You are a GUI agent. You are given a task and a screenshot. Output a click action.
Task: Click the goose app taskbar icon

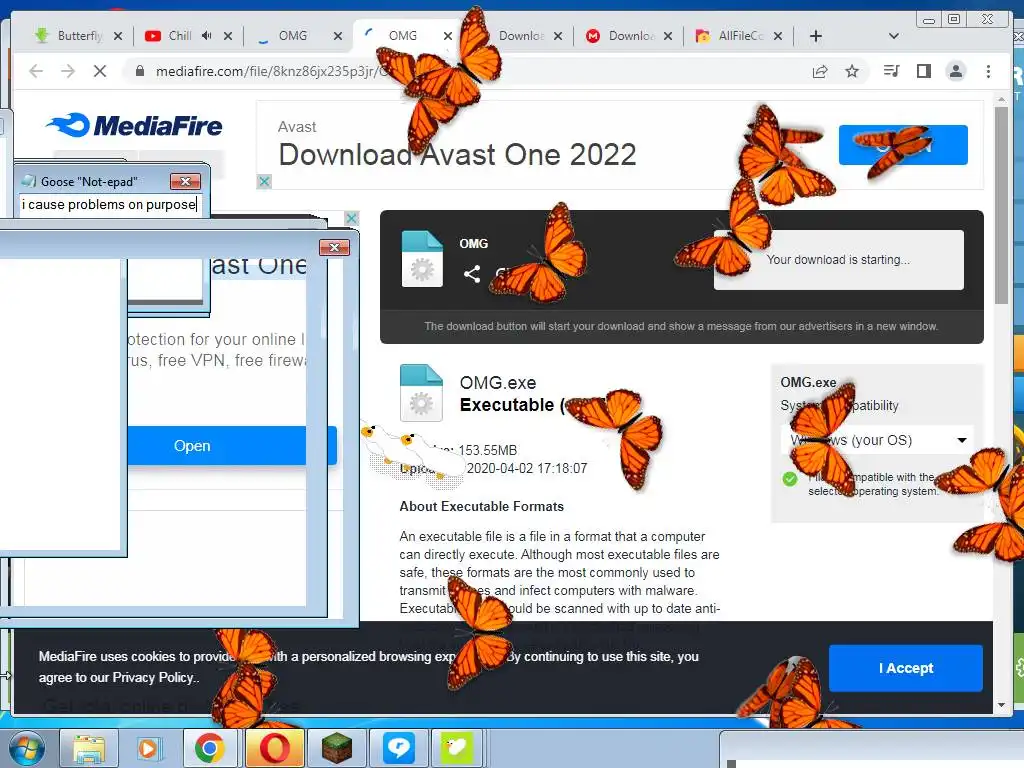pos(456,748)
